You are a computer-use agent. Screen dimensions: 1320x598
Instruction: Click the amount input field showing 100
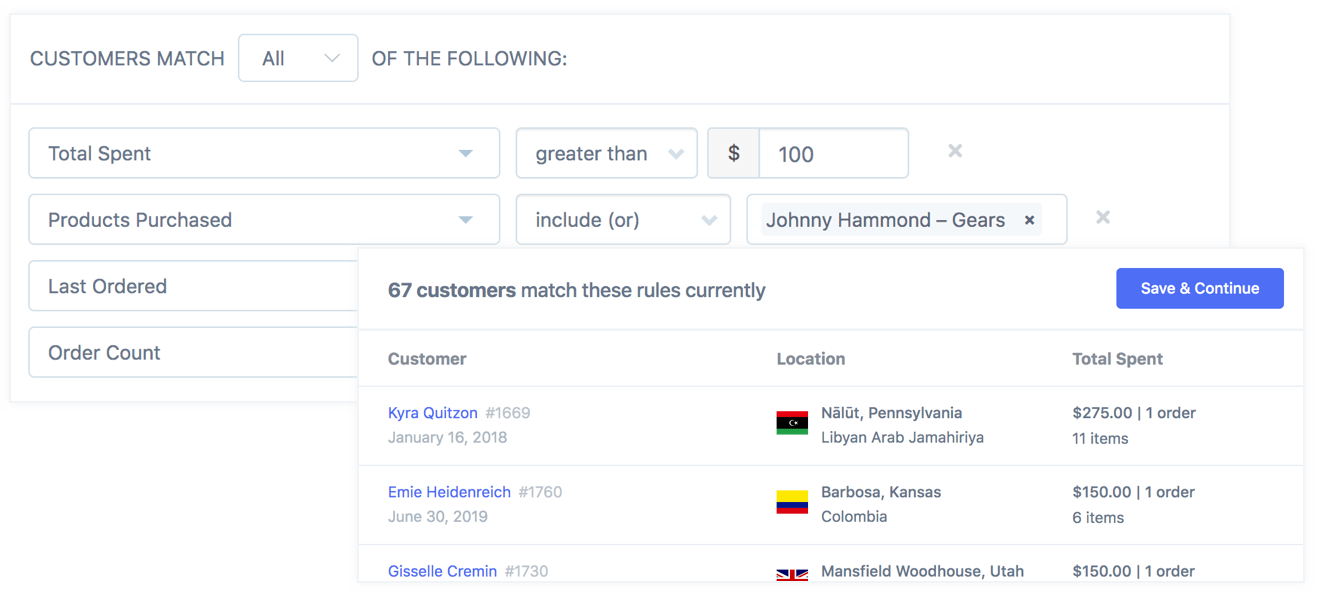833,154
